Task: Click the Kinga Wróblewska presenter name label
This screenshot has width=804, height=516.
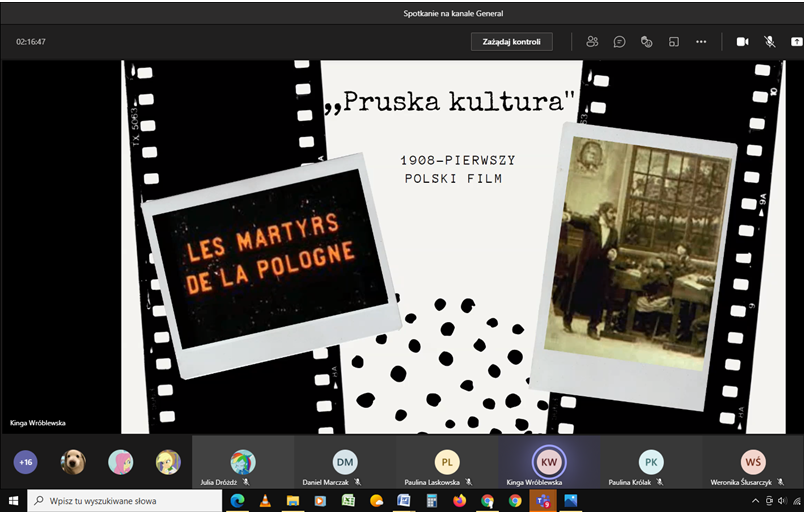Action: click(37, 423)
